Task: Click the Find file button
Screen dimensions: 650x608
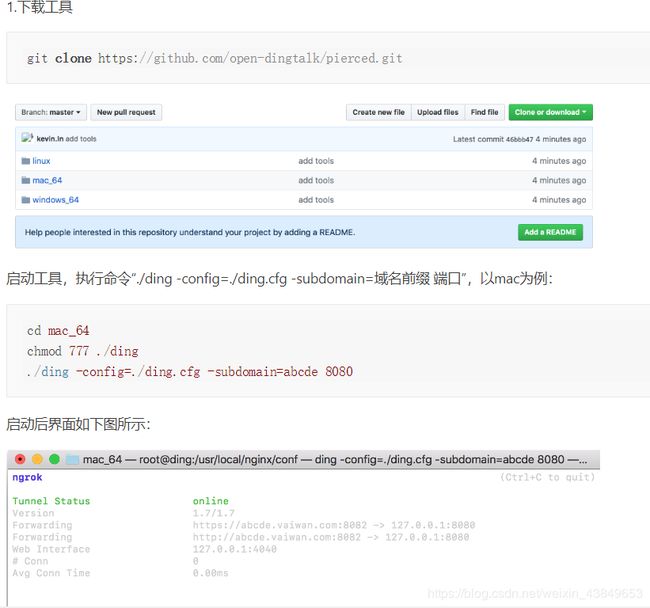Action: pyautogui.click(x=485, y=112)
